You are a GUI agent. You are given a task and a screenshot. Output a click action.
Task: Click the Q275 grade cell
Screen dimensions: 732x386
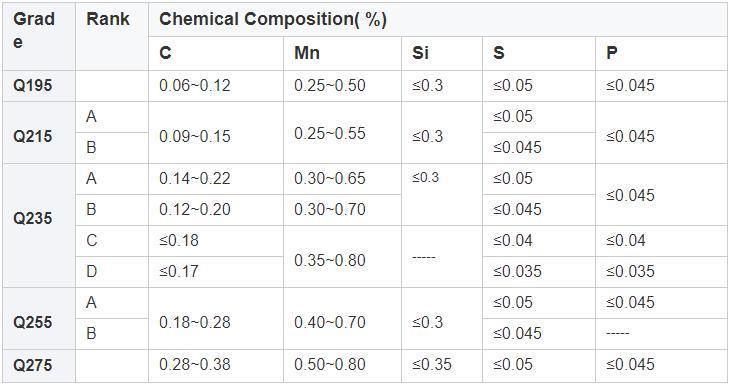(x=39, y=365)
